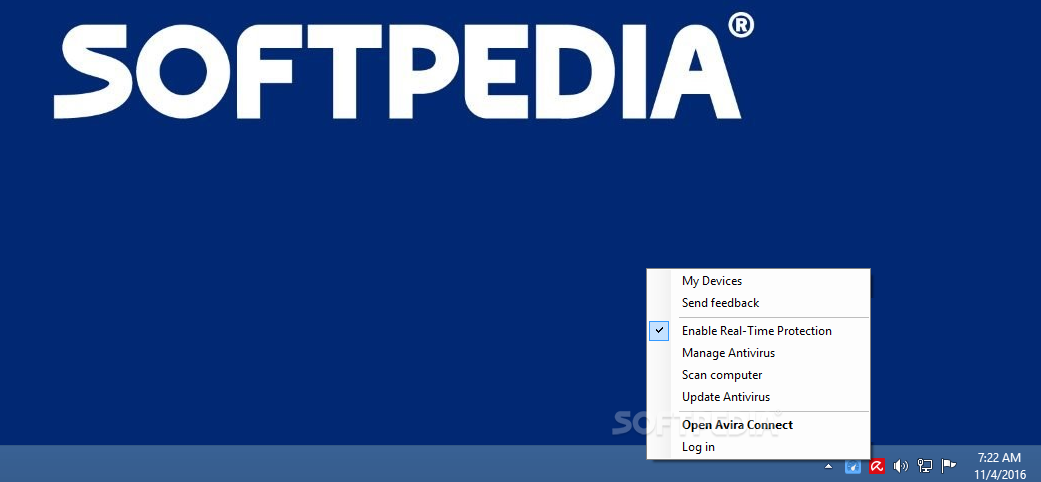Open the network status tray icon
This screenshot has width=1041, height=482.
(924, 466)
